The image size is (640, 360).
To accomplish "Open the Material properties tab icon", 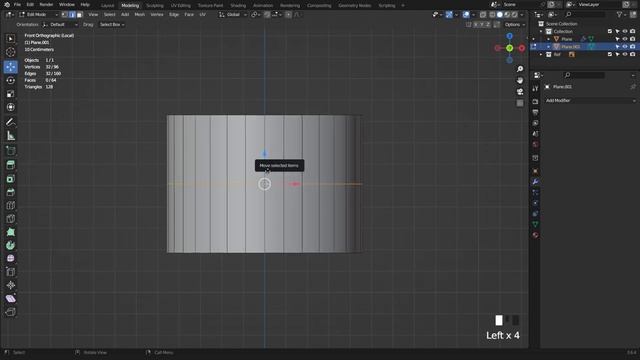I will [536, 235].
